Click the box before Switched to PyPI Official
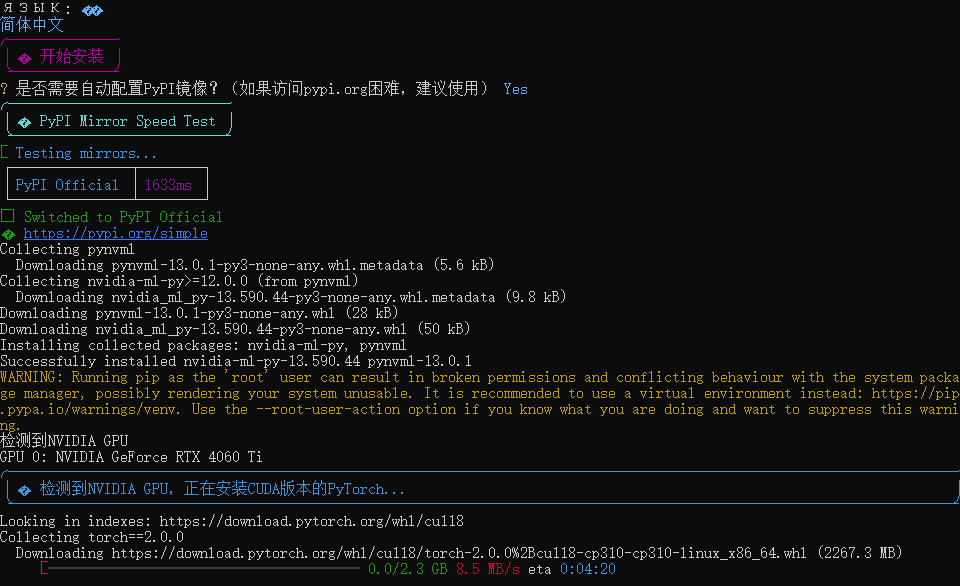960x586 pixels. pyautogui.click(x=7, y=217)
